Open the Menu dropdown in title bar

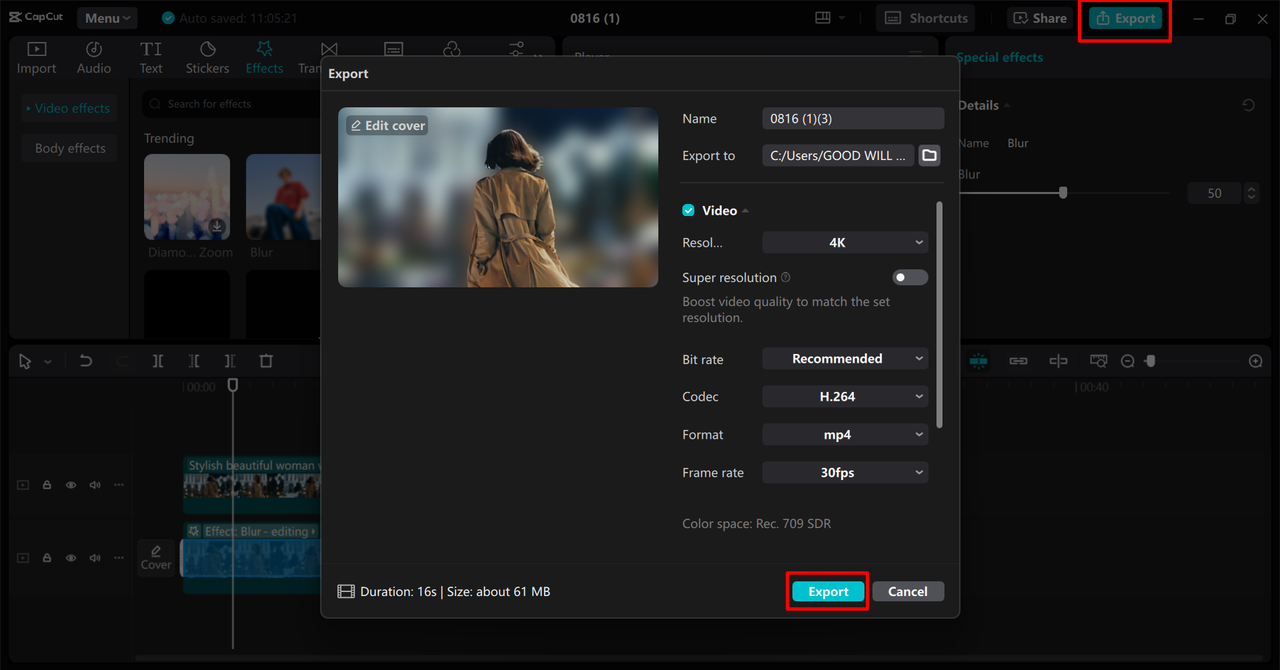(108, 18)
